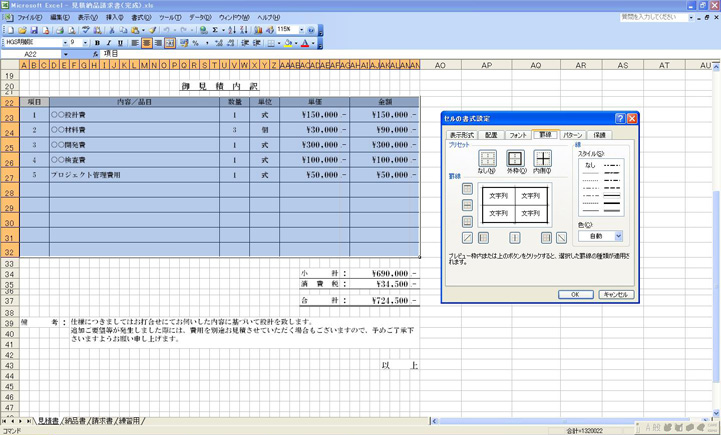The height and width of the screenshot is (435, 721).
Task: Click the 外枠 outline preset button
Action: [x=515, y=159]
